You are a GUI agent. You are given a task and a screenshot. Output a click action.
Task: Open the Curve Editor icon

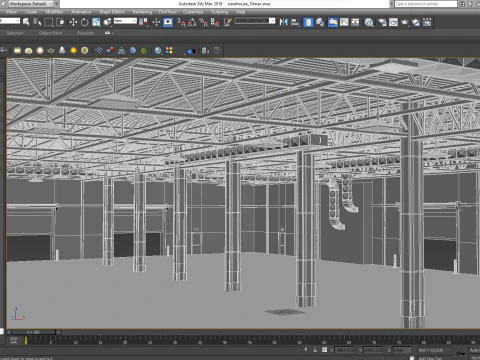tap(344, 22)
